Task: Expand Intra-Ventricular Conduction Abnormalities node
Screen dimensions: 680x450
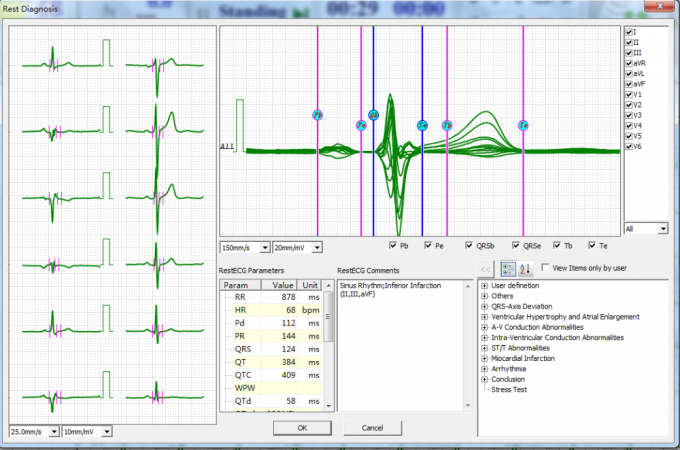Action: 484,338
